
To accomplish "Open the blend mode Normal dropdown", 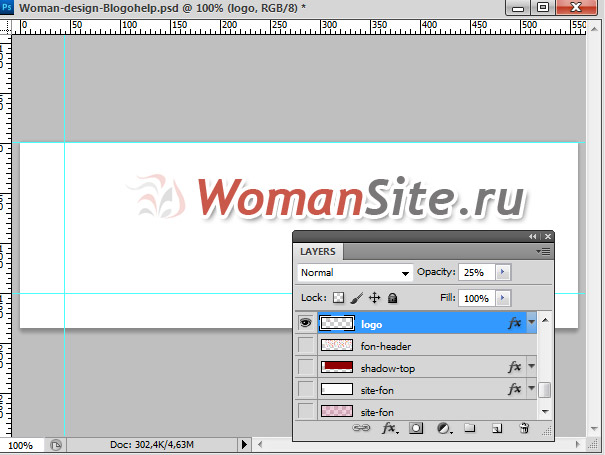I will (355, 272).
